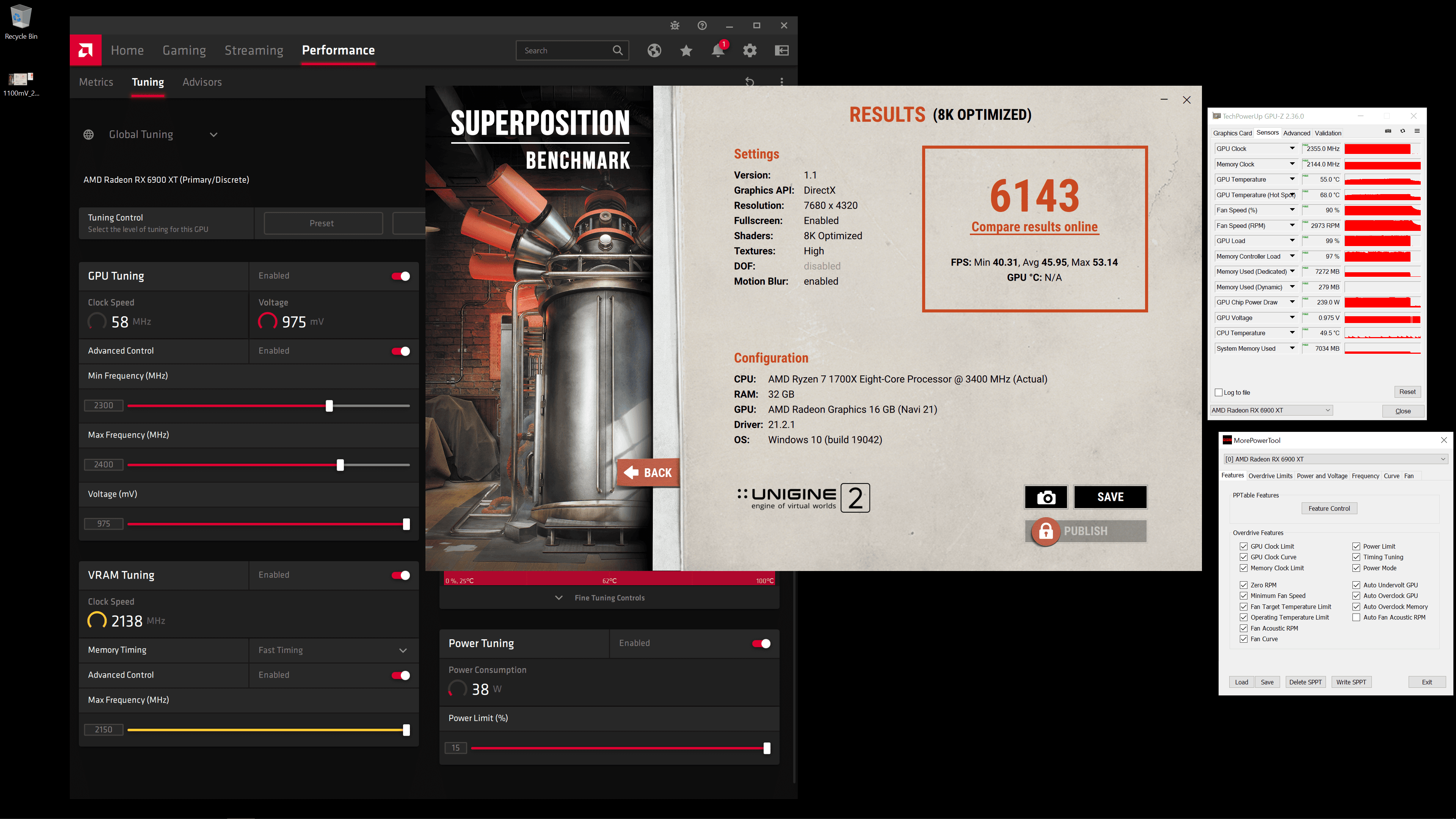Screen dimensions: 1456x819
Task: Toggle VRAM Advanced Control switch
Action: [x=401, y=675]
